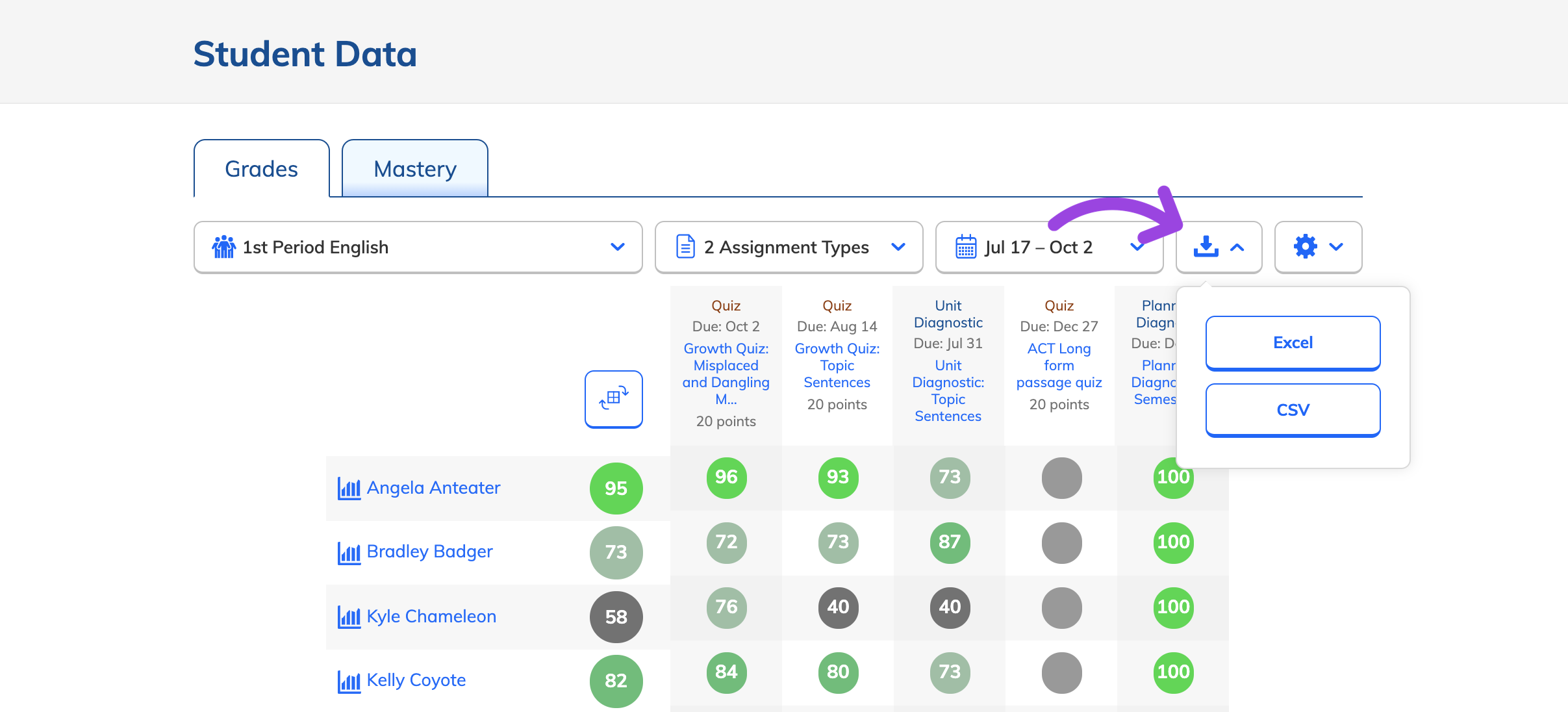Image resolution: width=1568 pixels, height=712 pixels.
Task: Expand the 1st Period English dropdown
Action: click(418, 247)
